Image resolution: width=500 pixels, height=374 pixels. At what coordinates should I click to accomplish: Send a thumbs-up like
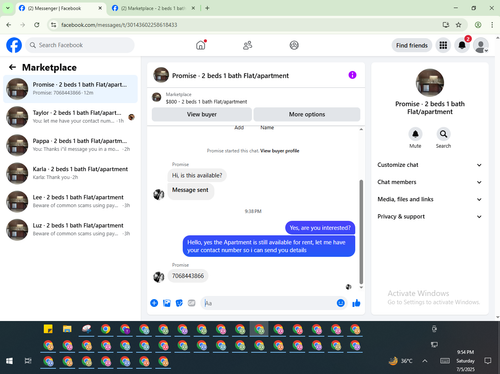[x=356, y=303]
